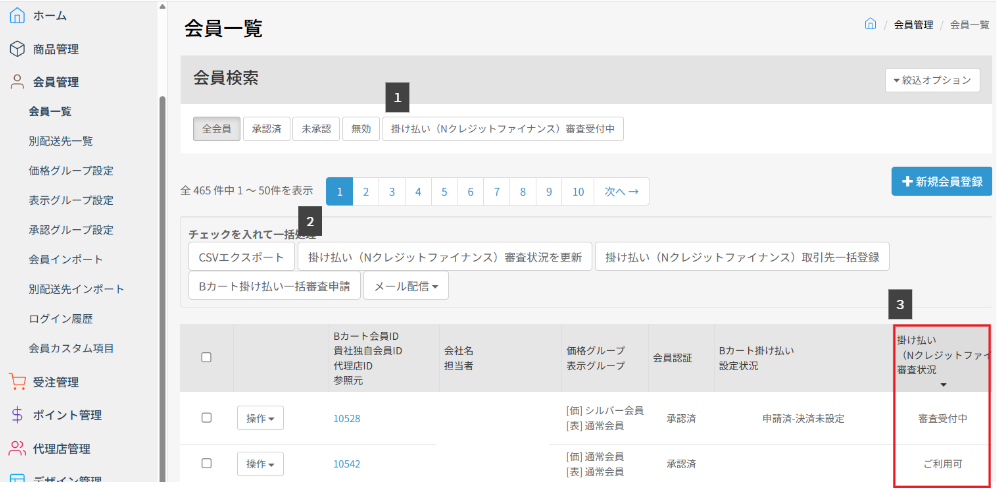
Task: Go to page 3 of member list
Action: click(x=392, y=192)
